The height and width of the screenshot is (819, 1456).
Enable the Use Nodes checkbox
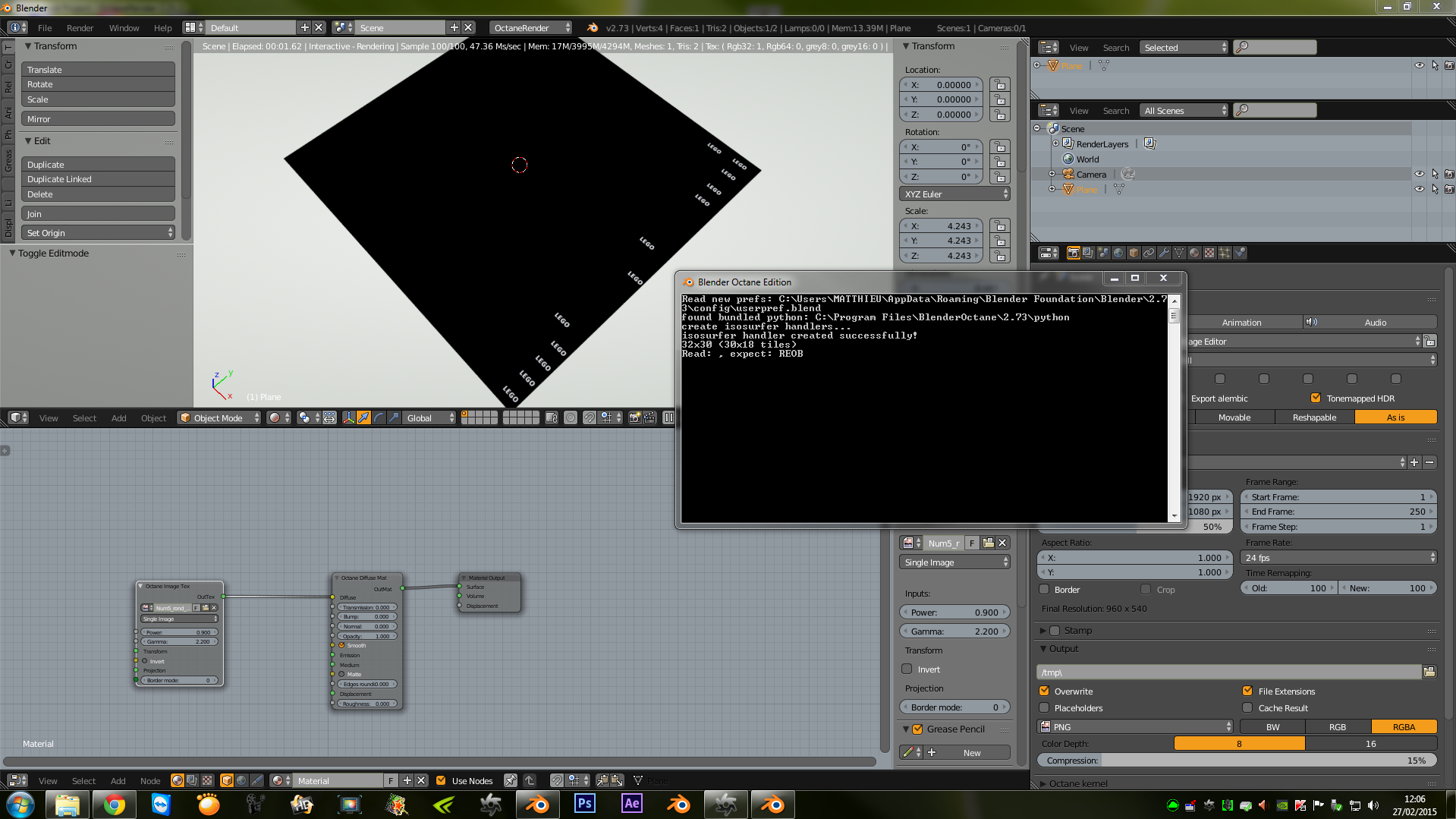(441, 780)
